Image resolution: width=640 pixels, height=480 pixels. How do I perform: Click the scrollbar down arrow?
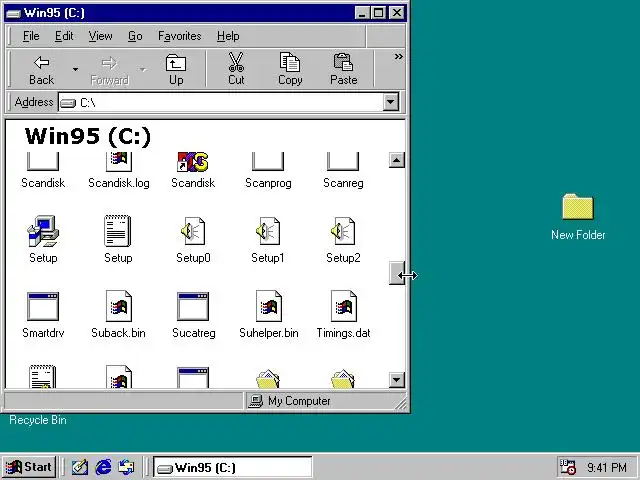coord(397,380)
